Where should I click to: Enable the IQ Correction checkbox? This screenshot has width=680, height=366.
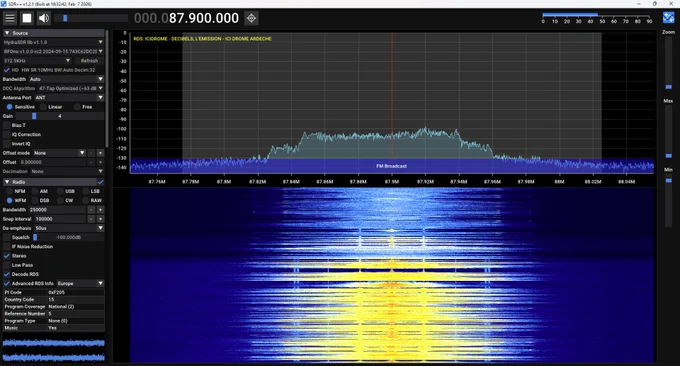pyautogui.click(x=7, y=134)
